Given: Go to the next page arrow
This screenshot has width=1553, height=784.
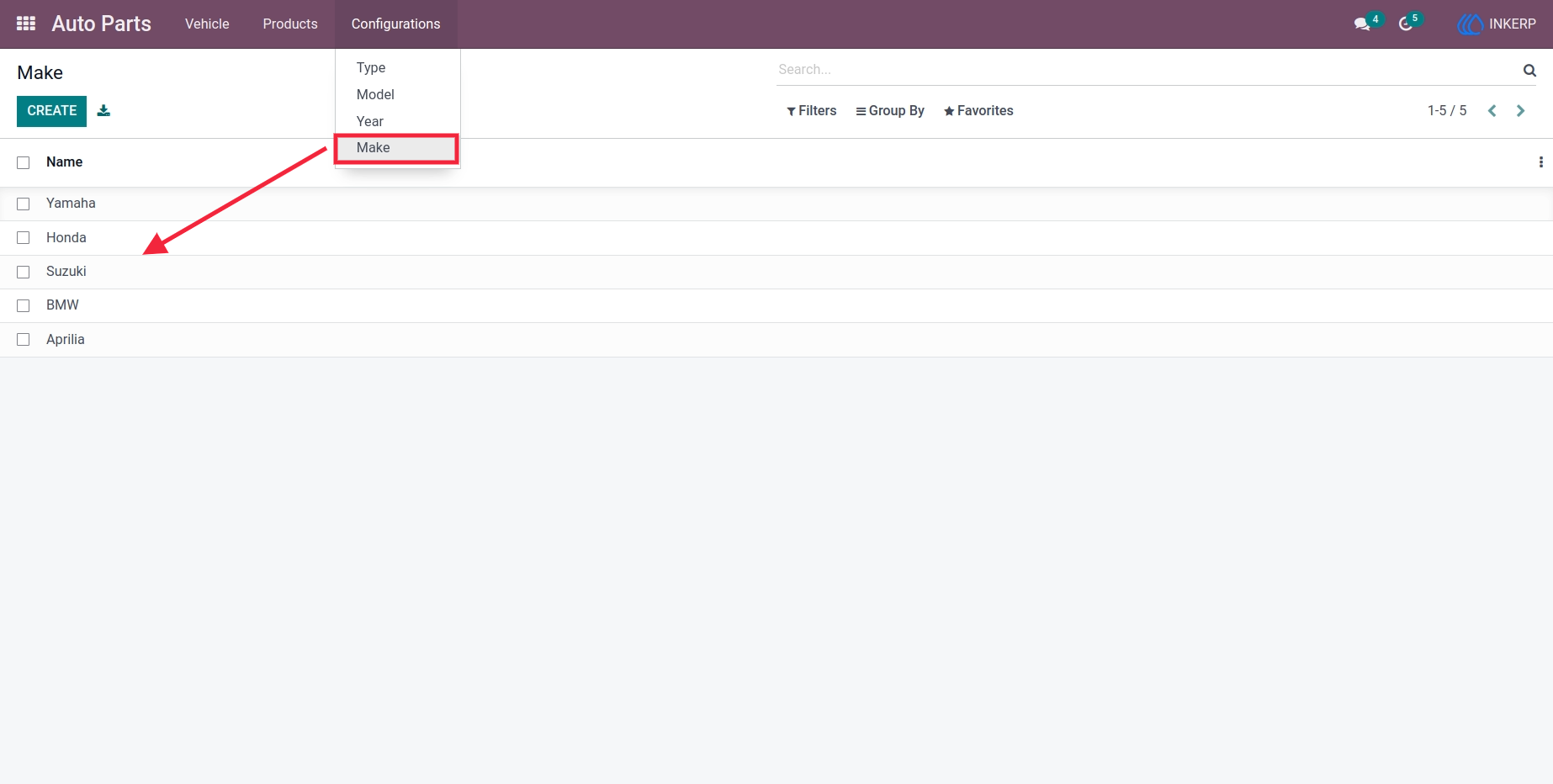Looking at the screenshot, I should tap(1520, 111).
